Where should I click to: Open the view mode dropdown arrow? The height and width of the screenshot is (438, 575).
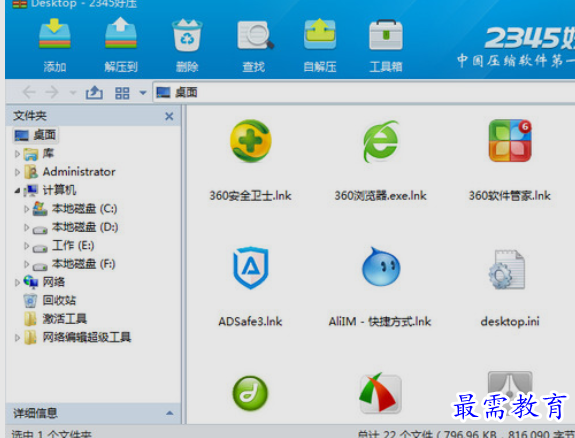click(143, 93)
